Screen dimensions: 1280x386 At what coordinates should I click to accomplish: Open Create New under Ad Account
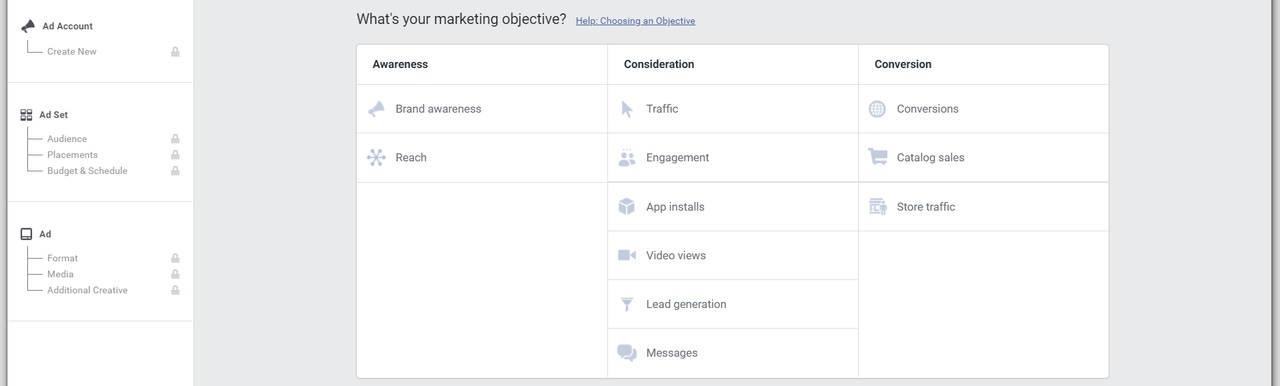(x=72, y=52)
